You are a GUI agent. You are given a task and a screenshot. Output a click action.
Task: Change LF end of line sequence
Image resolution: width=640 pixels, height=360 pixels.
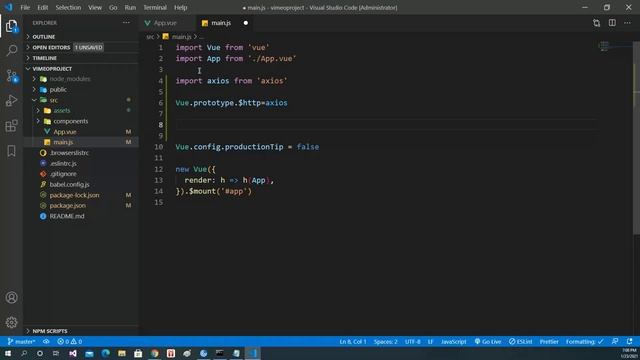coord(430,341)
